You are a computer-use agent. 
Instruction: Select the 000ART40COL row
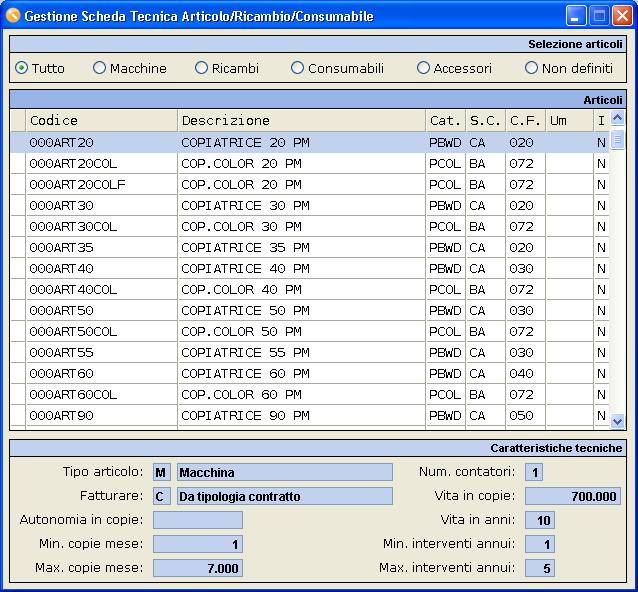coord(310,290)
